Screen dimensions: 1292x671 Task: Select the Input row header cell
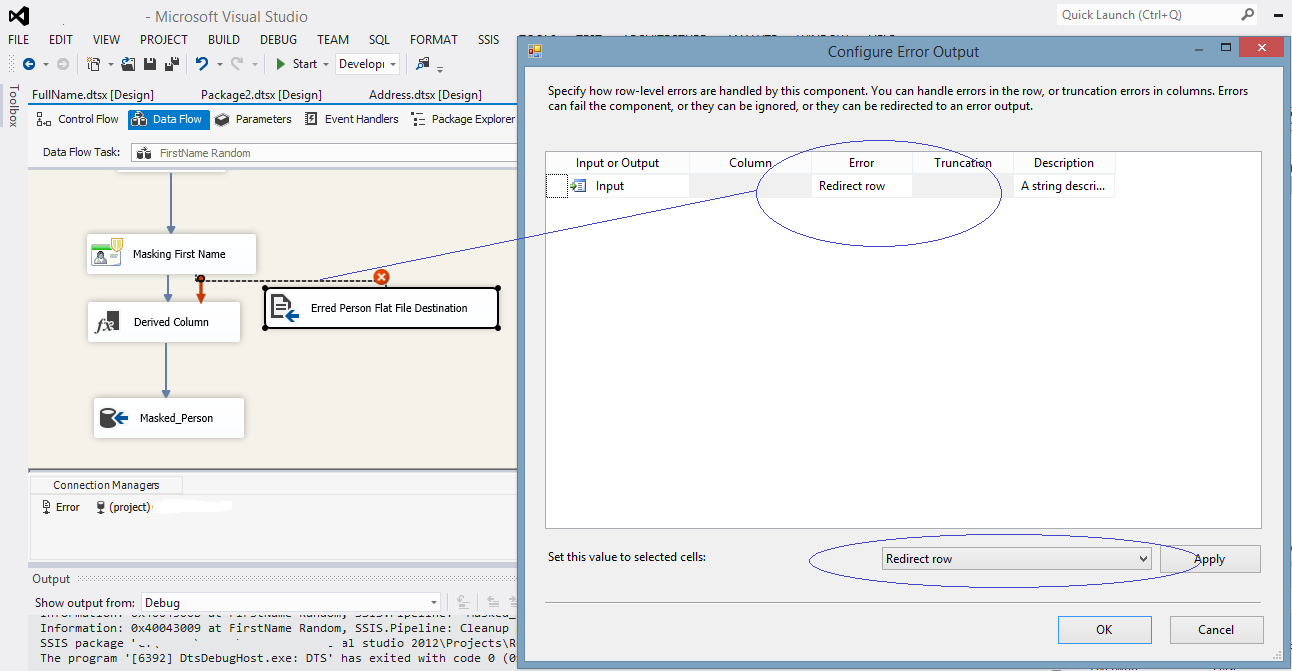pos(557,186)
